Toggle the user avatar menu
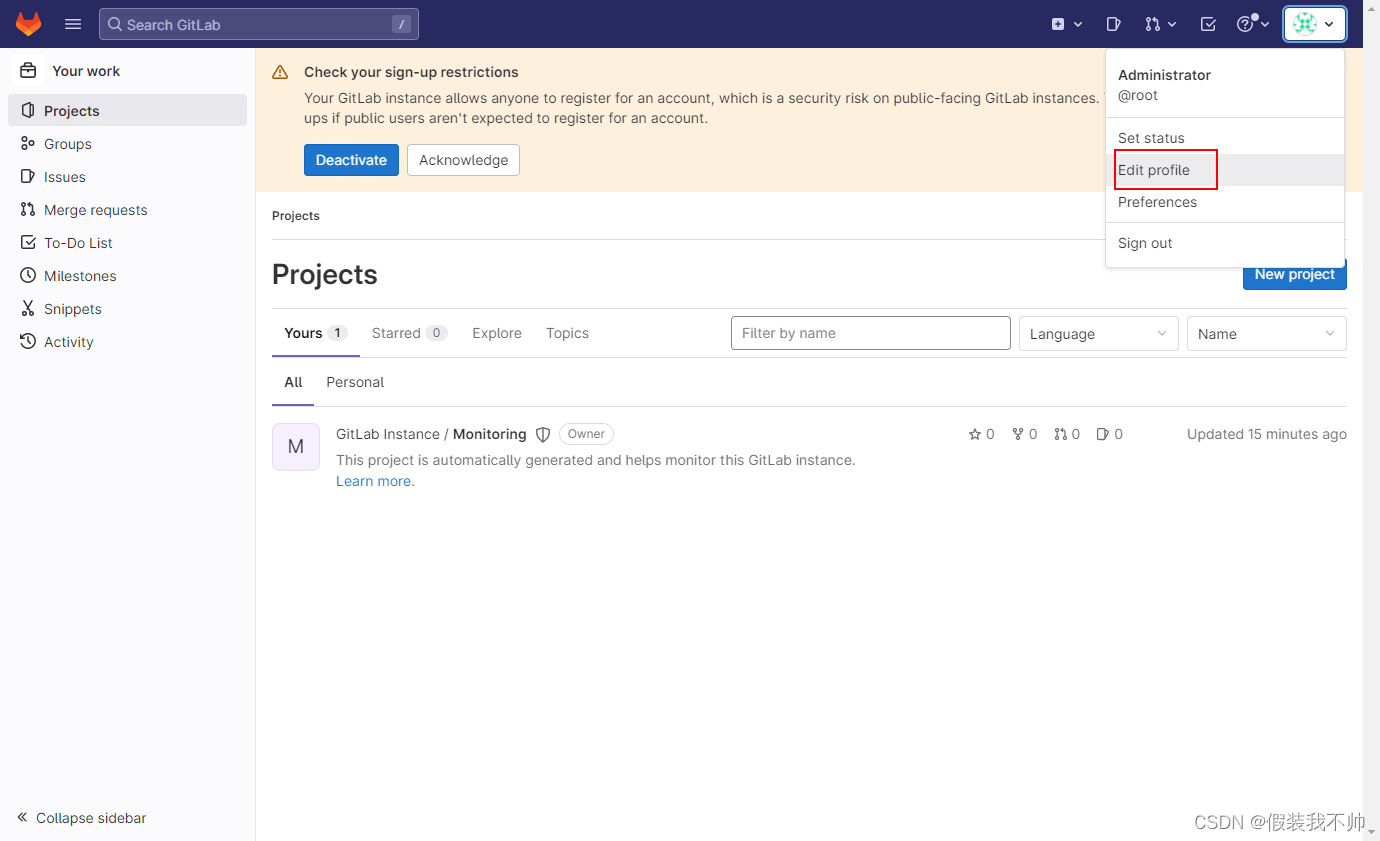This screenshot has height=841, width=1380. point(1315,24)
